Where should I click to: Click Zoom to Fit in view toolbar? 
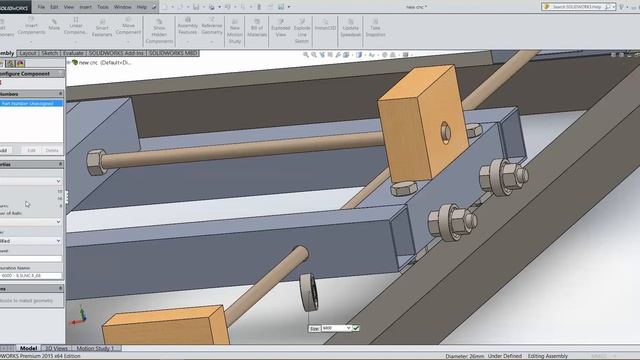(x=306, y=55)
